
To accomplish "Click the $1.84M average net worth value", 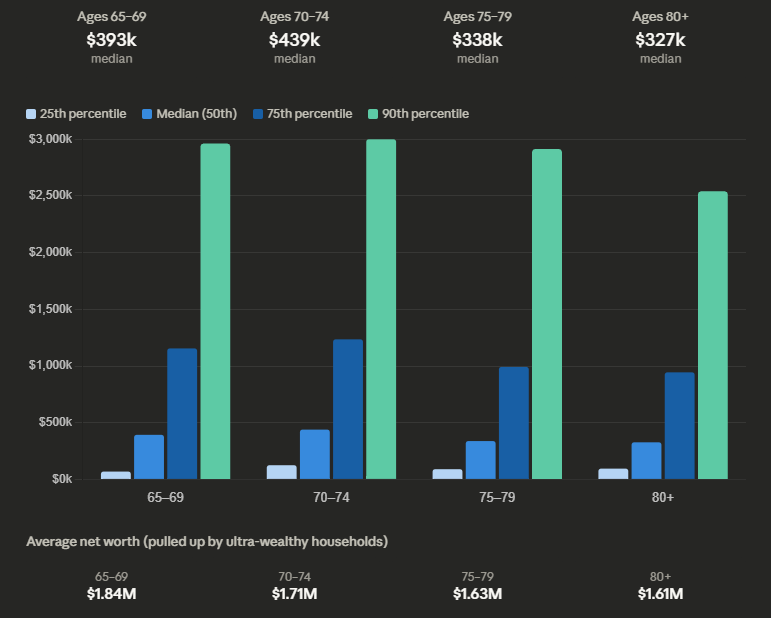I will tap(110, 594).
